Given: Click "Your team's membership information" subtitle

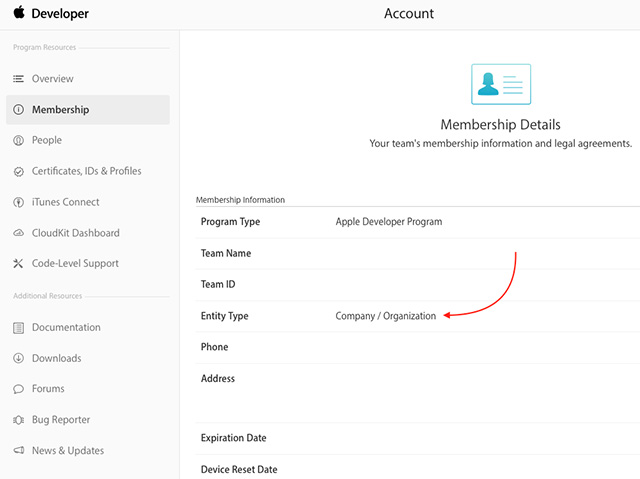Looking at the screenshot, I should pyautogui.click(x=500, y=144).
